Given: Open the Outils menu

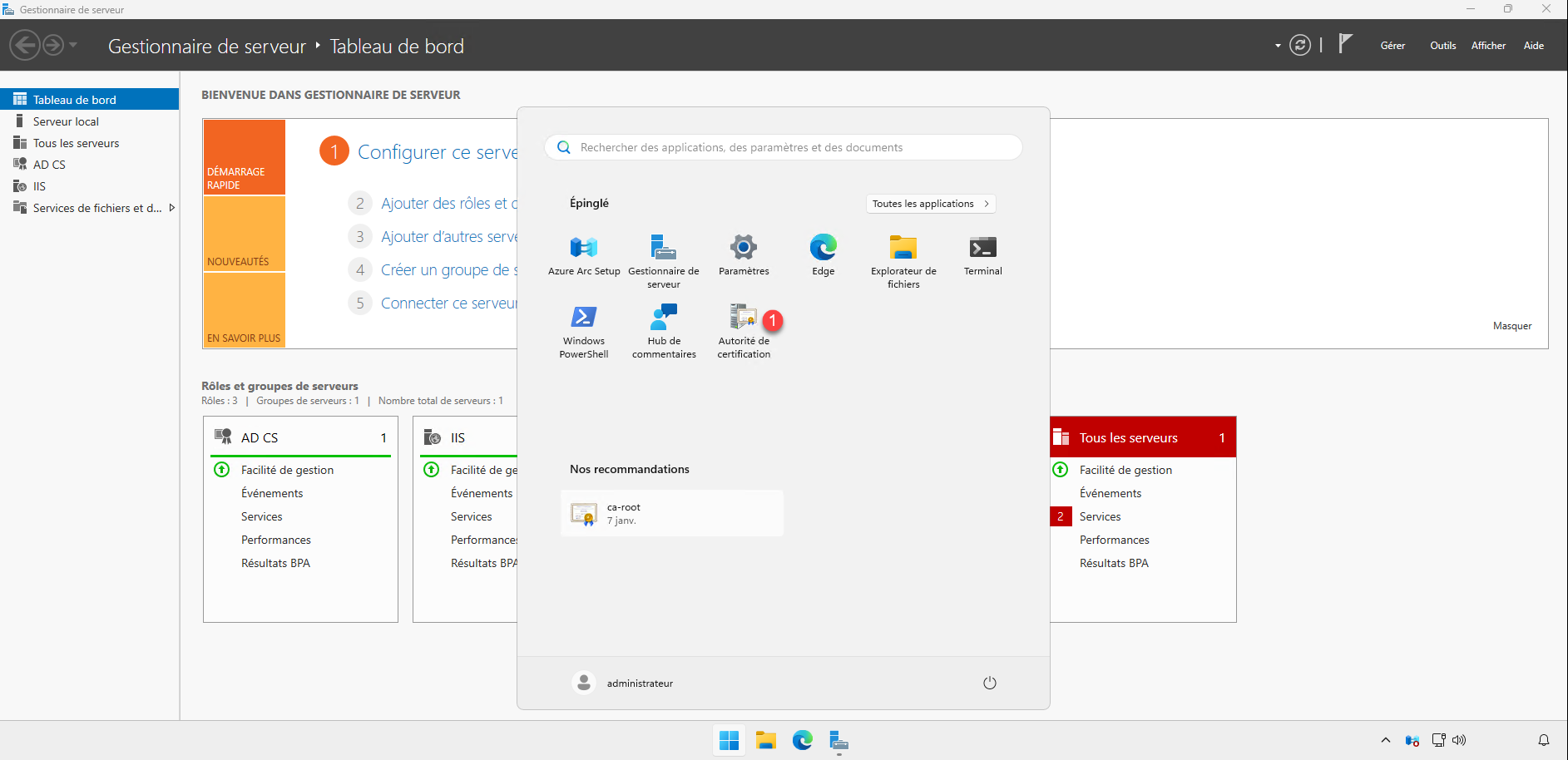Looking at the screenshot, I should 1442,46.
